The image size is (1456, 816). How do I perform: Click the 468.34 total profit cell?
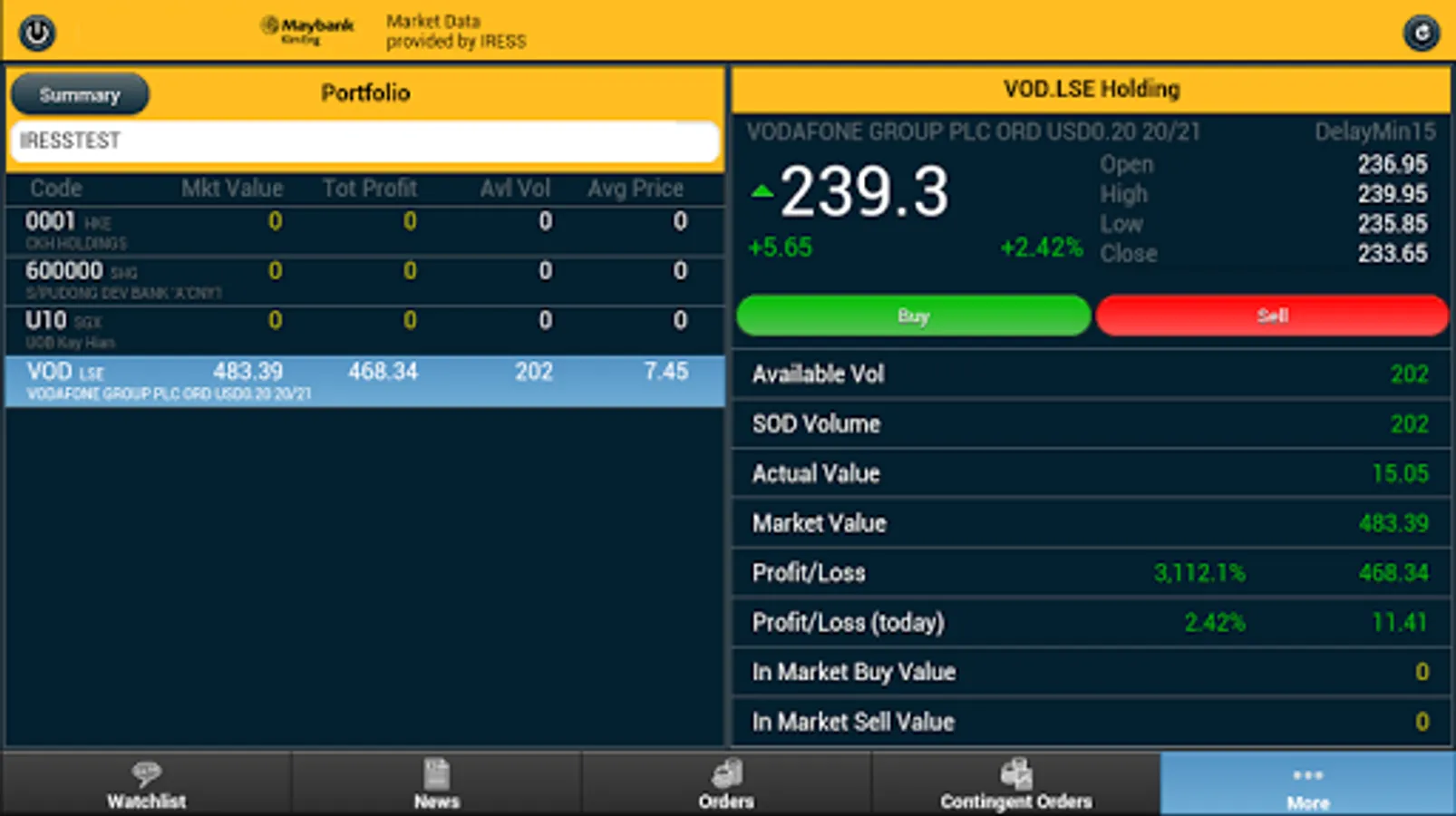[383, 372]
